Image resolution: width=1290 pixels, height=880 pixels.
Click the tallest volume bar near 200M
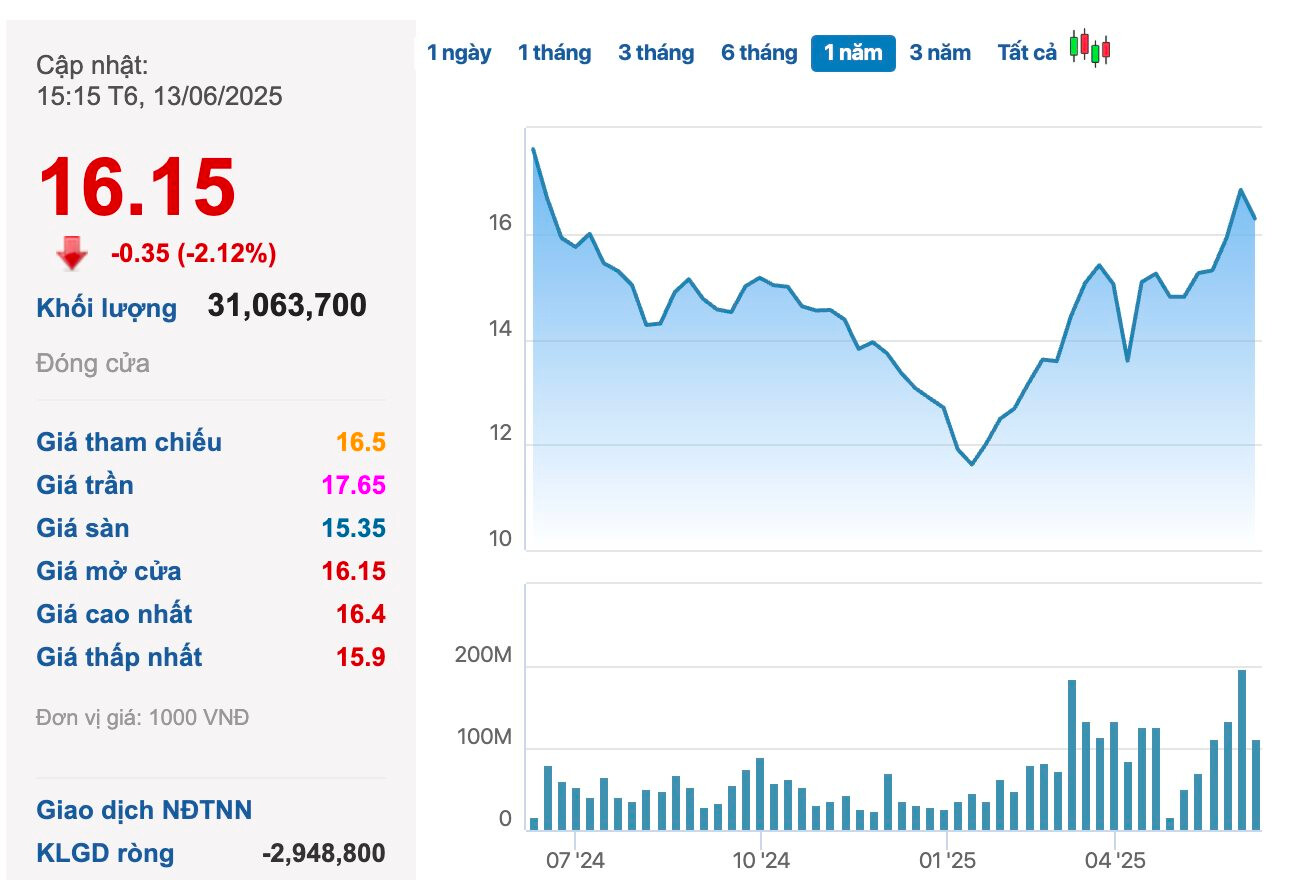[x=1242, y=749]
